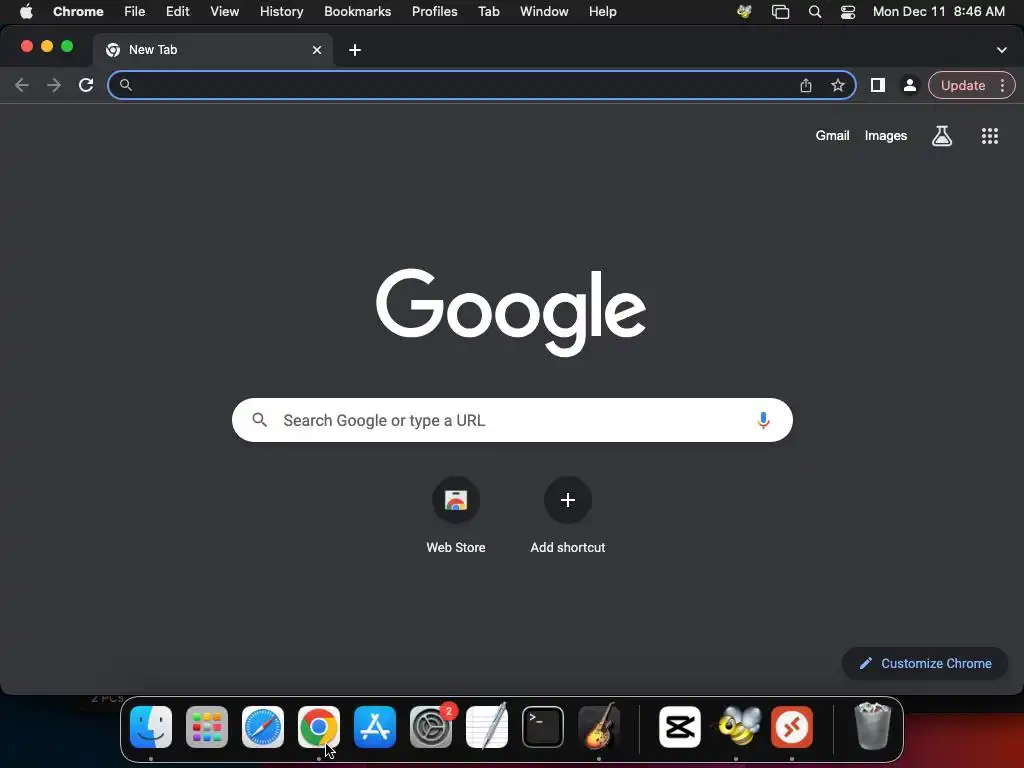Open the Gmail link
This screenshot has height=768, width=1024.
click(x=832, y=136)
